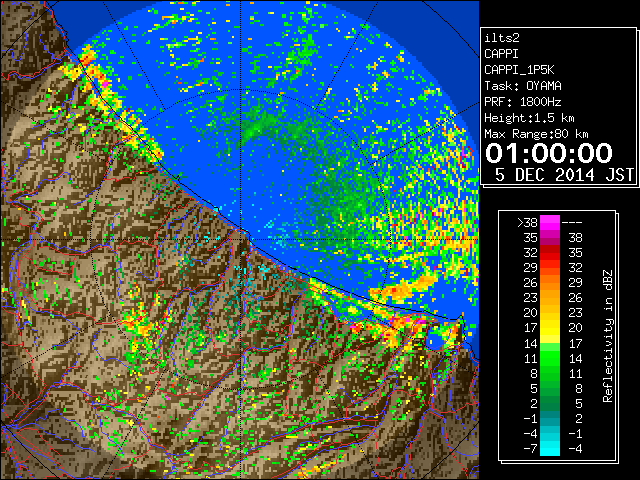Click the '5 DEC 2014 JST' date
The height and width of the screenshot is (480, 640).
point(564,175)
